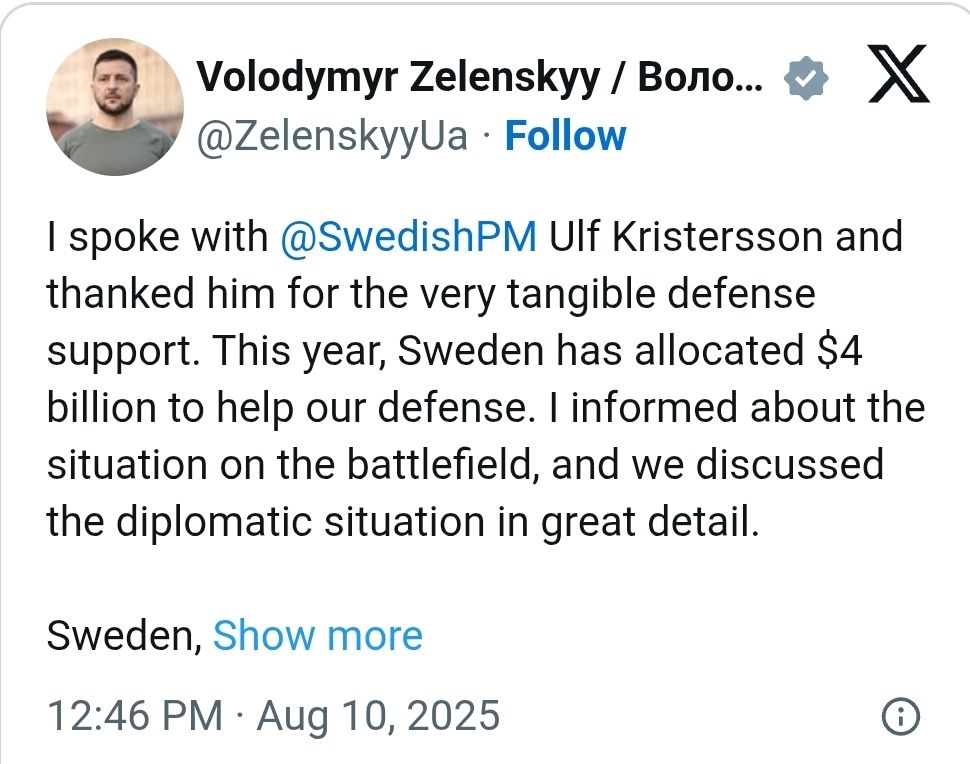
Task: Open Zelenskyy's profile avatar photo
Action: (115, 107)
